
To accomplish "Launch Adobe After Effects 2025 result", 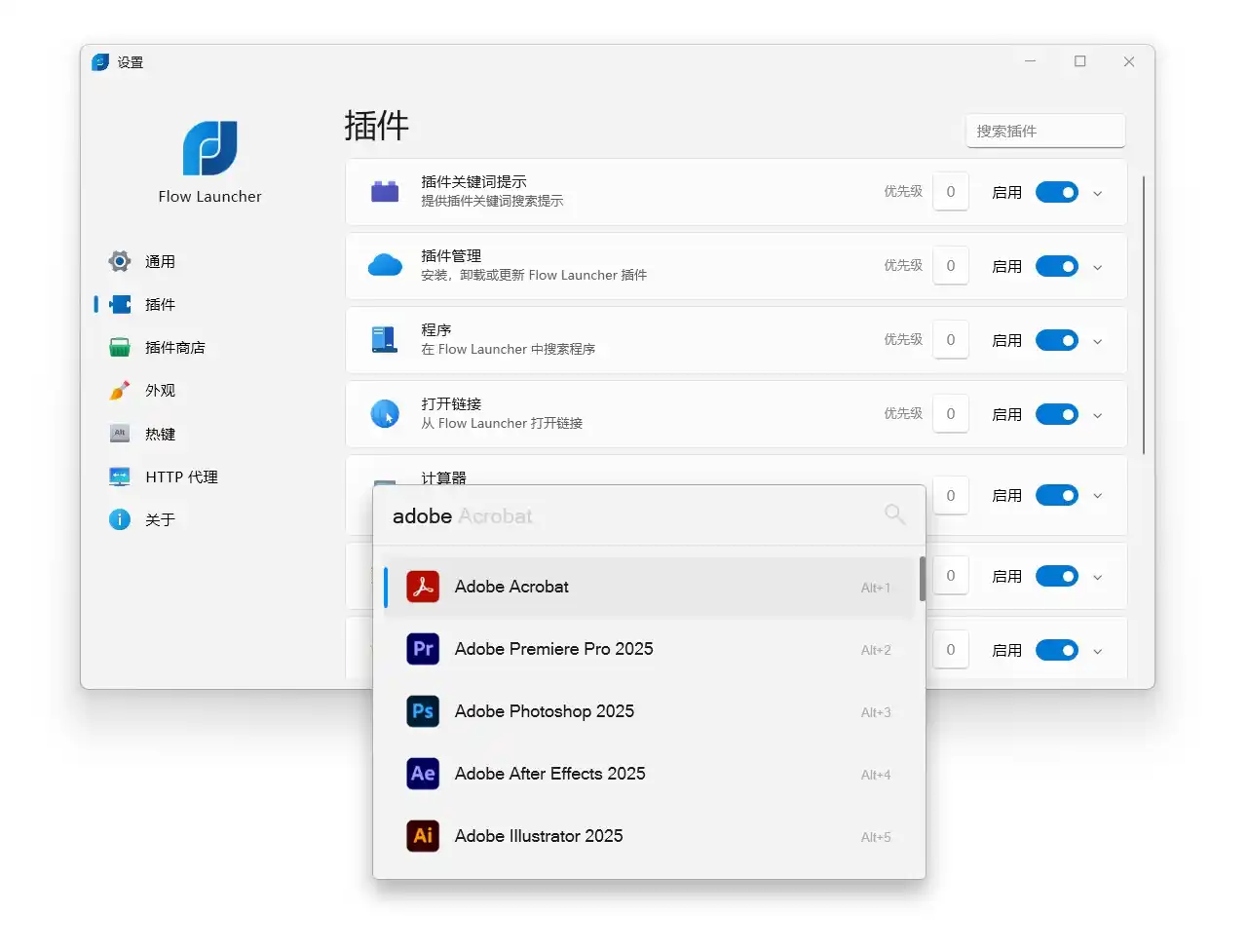I will click(x=649, y=774).
